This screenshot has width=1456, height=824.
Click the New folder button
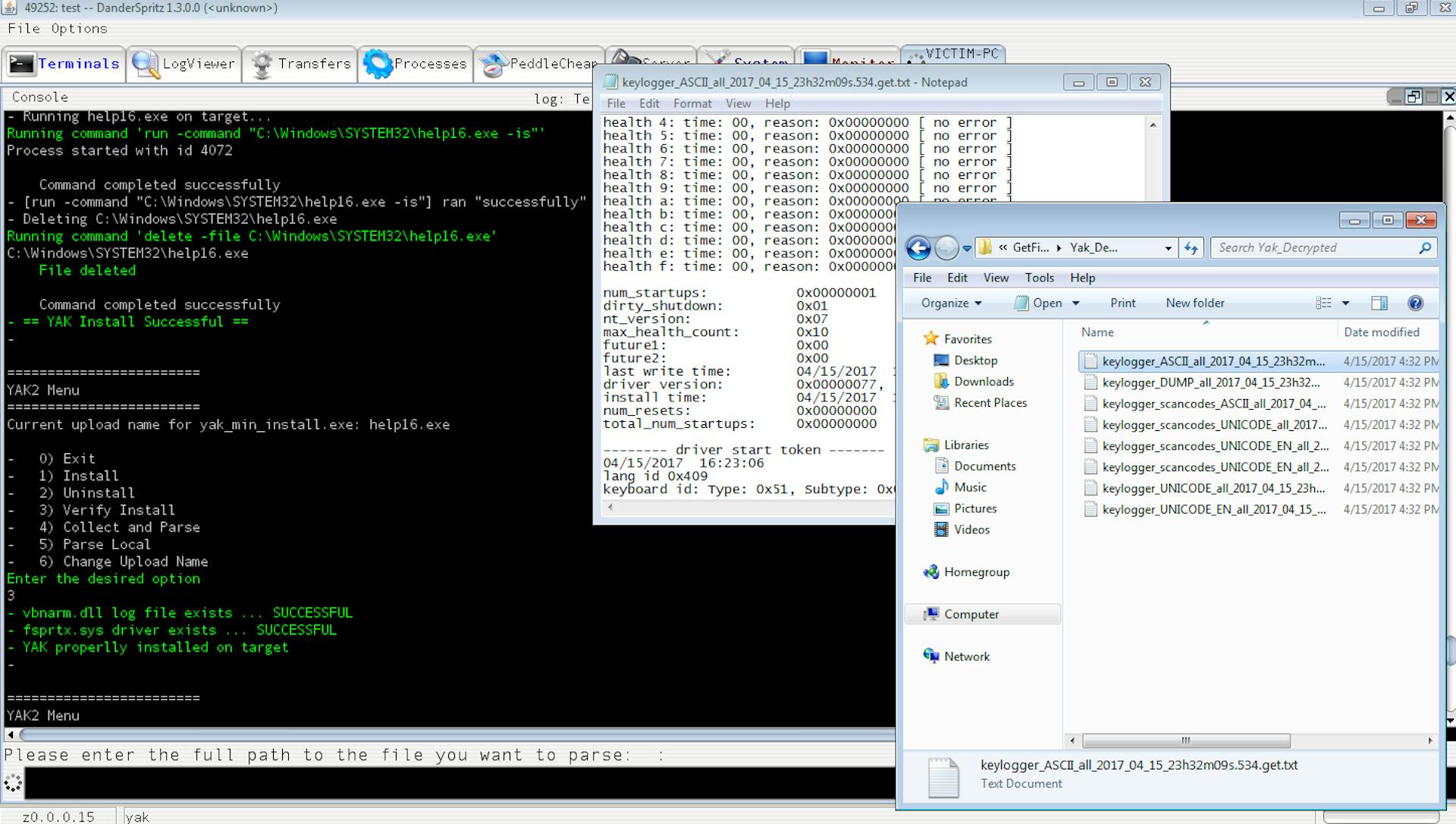pyautogui.click(x=1194, y=303)
